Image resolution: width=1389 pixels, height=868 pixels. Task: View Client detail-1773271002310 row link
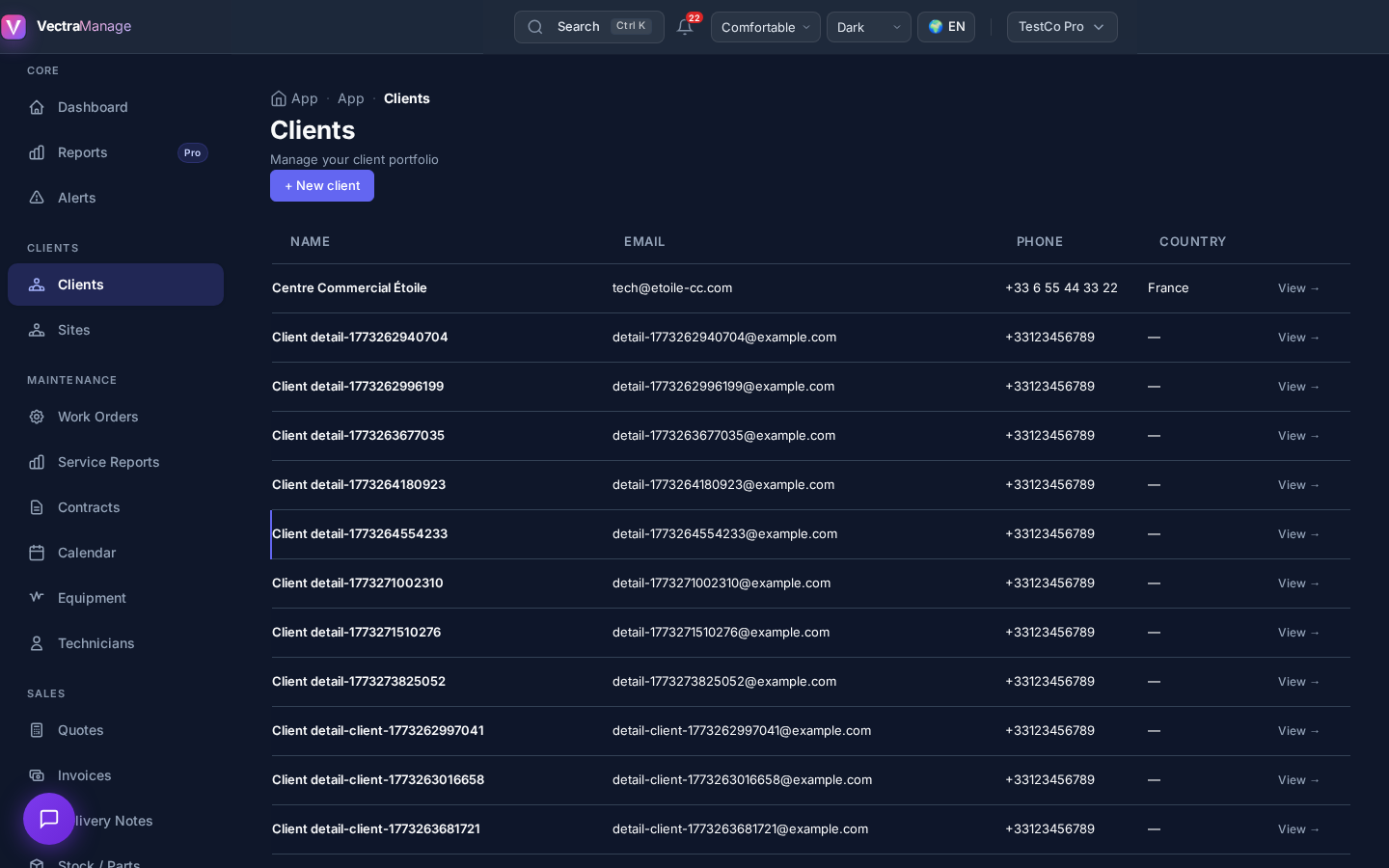coord(1298,583)
